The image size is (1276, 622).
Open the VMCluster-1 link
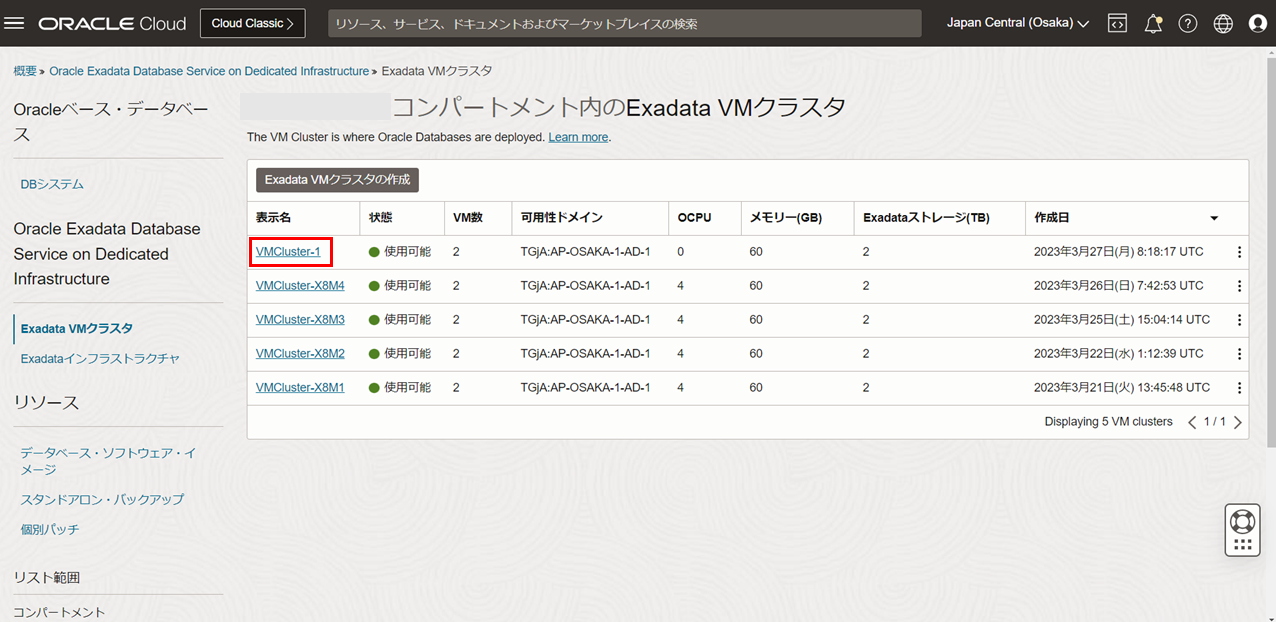[x=288, y=252]
